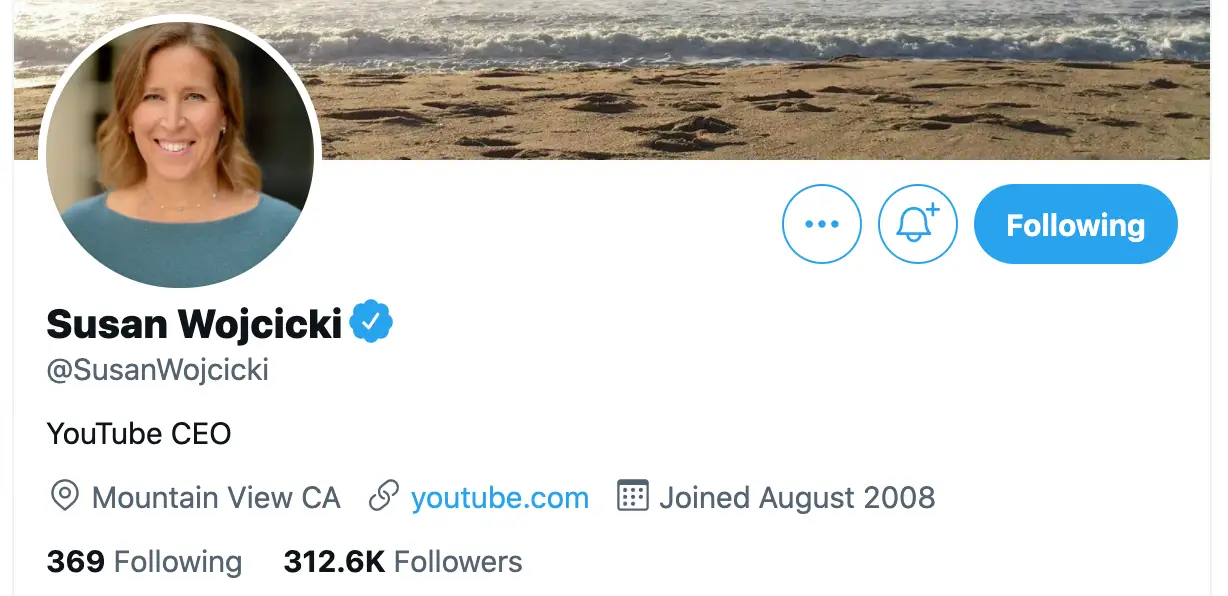
Task: Click the @SusanWojcicki handle
Action: click(x=157, y=370)
